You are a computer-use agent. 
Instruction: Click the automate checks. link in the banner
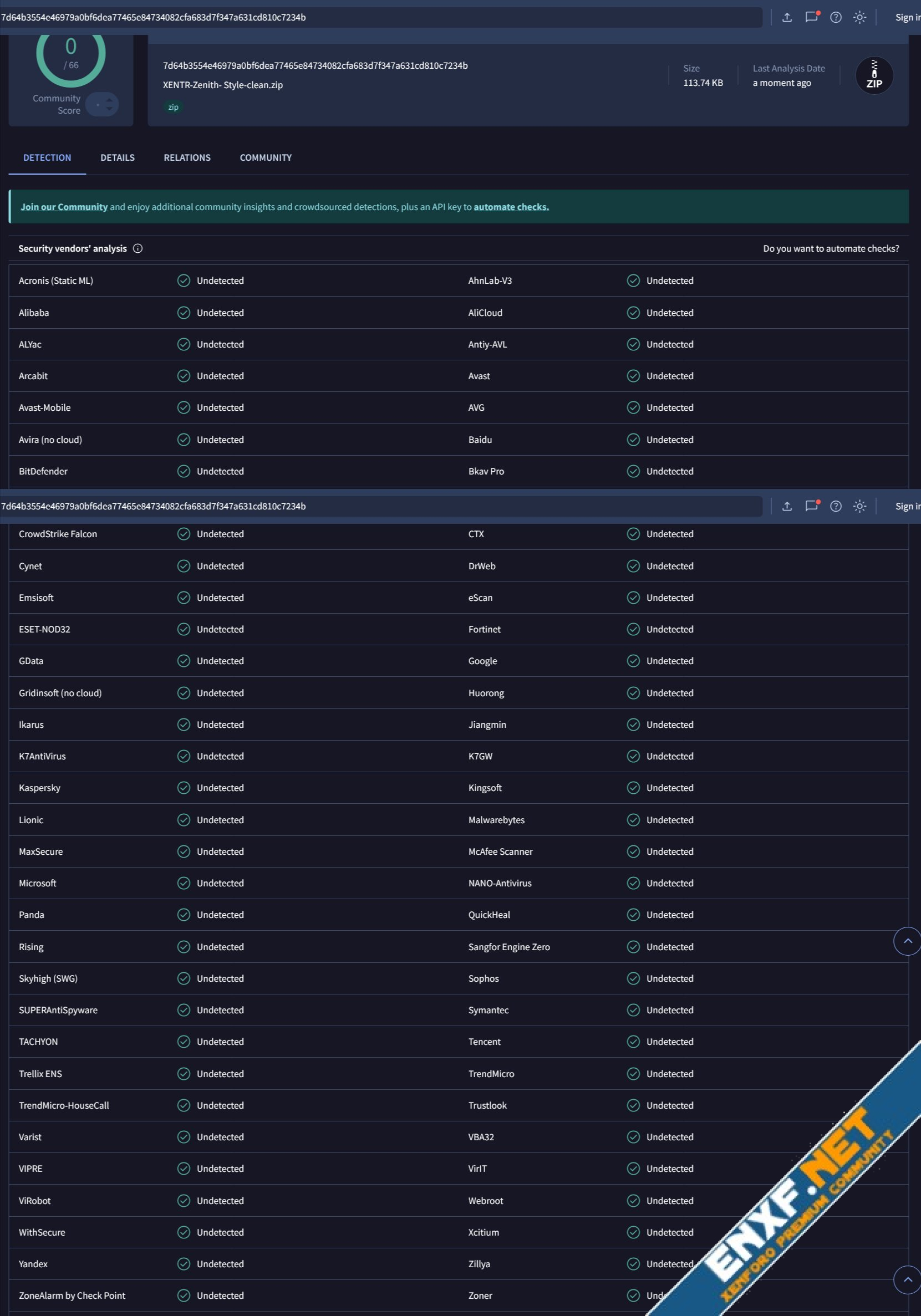511,207
